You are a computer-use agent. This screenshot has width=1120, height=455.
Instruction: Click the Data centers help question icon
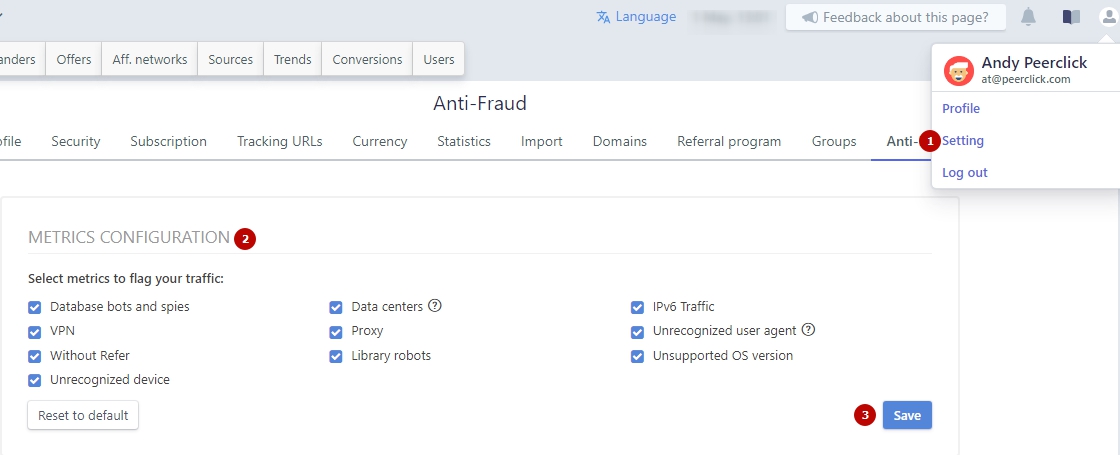click(435, 306)
